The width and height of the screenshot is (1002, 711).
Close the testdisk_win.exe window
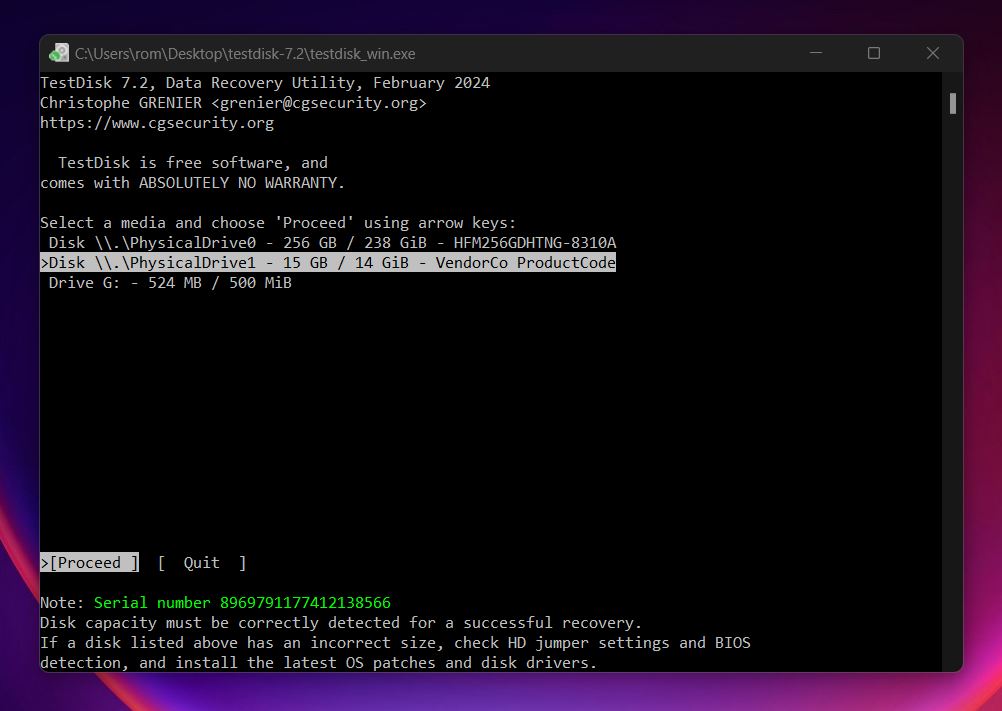933,53
